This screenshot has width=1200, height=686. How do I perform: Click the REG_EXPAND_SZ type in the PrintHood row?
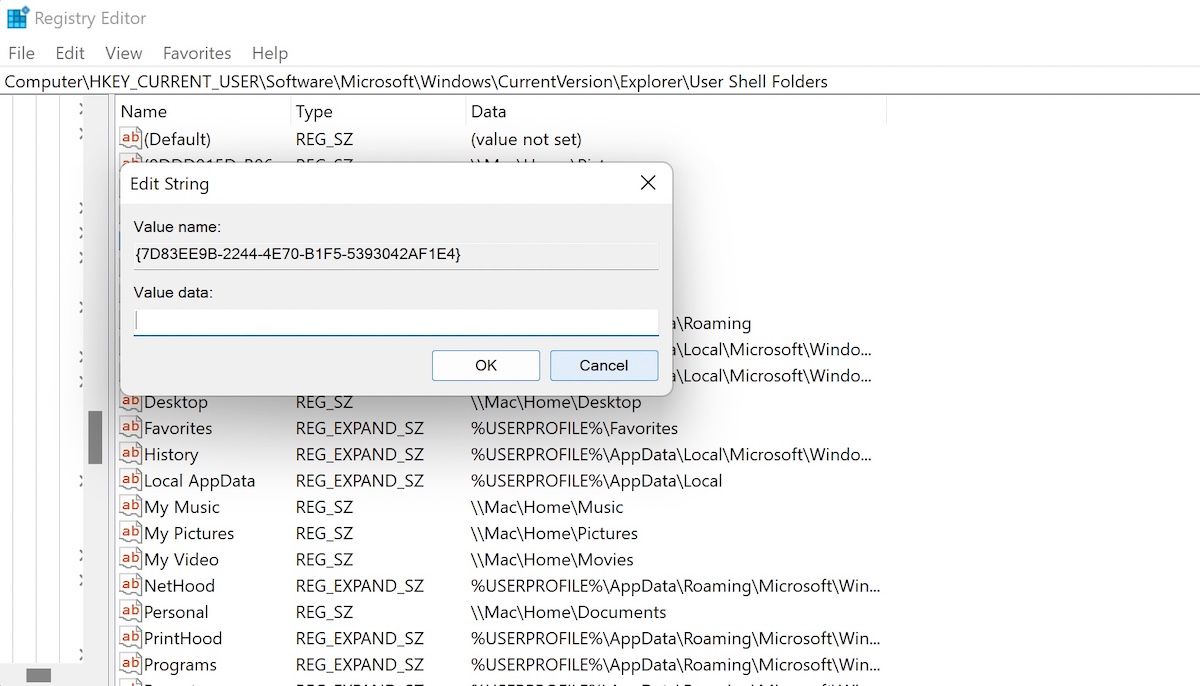[x=360, y=638]
